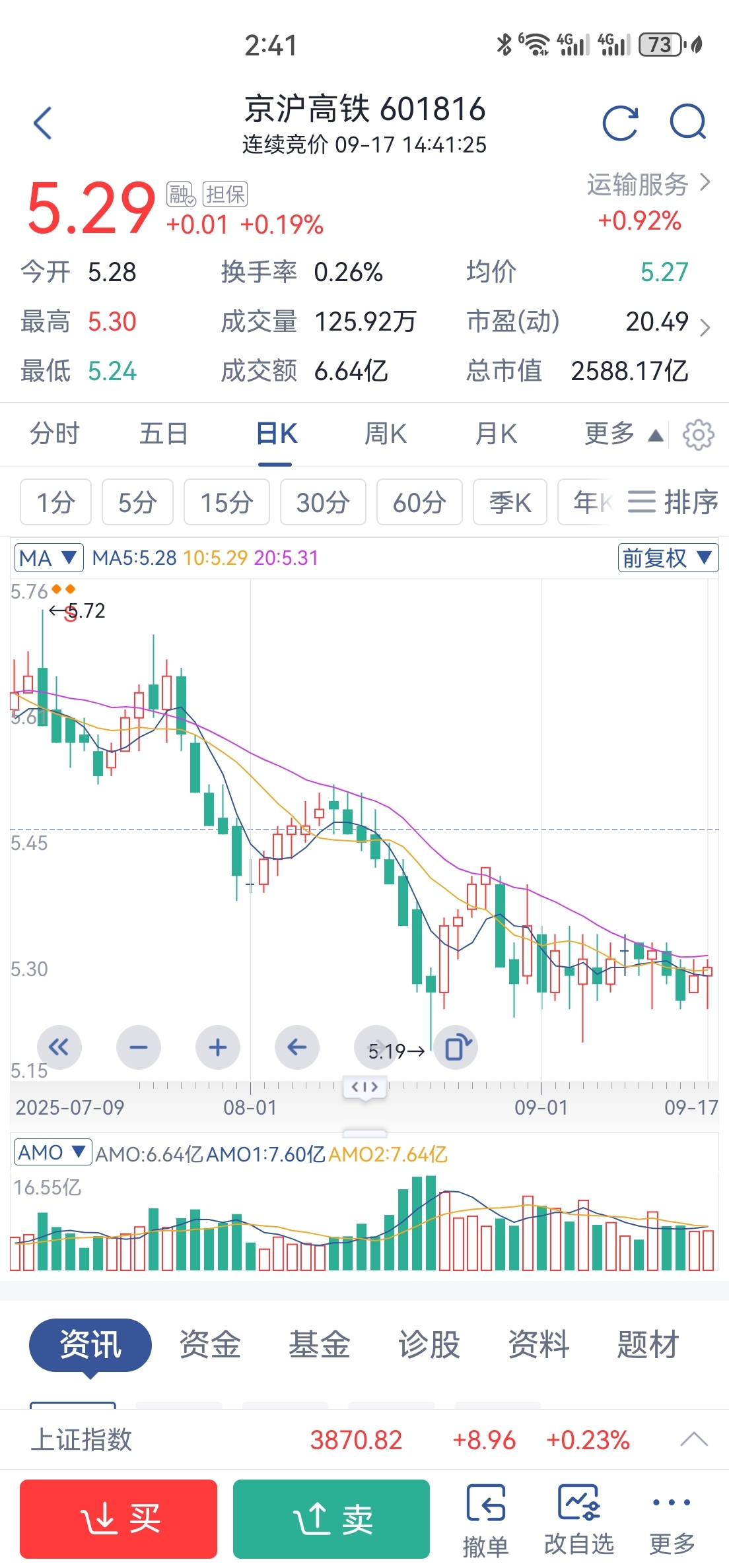Zoom out chart with minus button

[x=139, y=1047]
